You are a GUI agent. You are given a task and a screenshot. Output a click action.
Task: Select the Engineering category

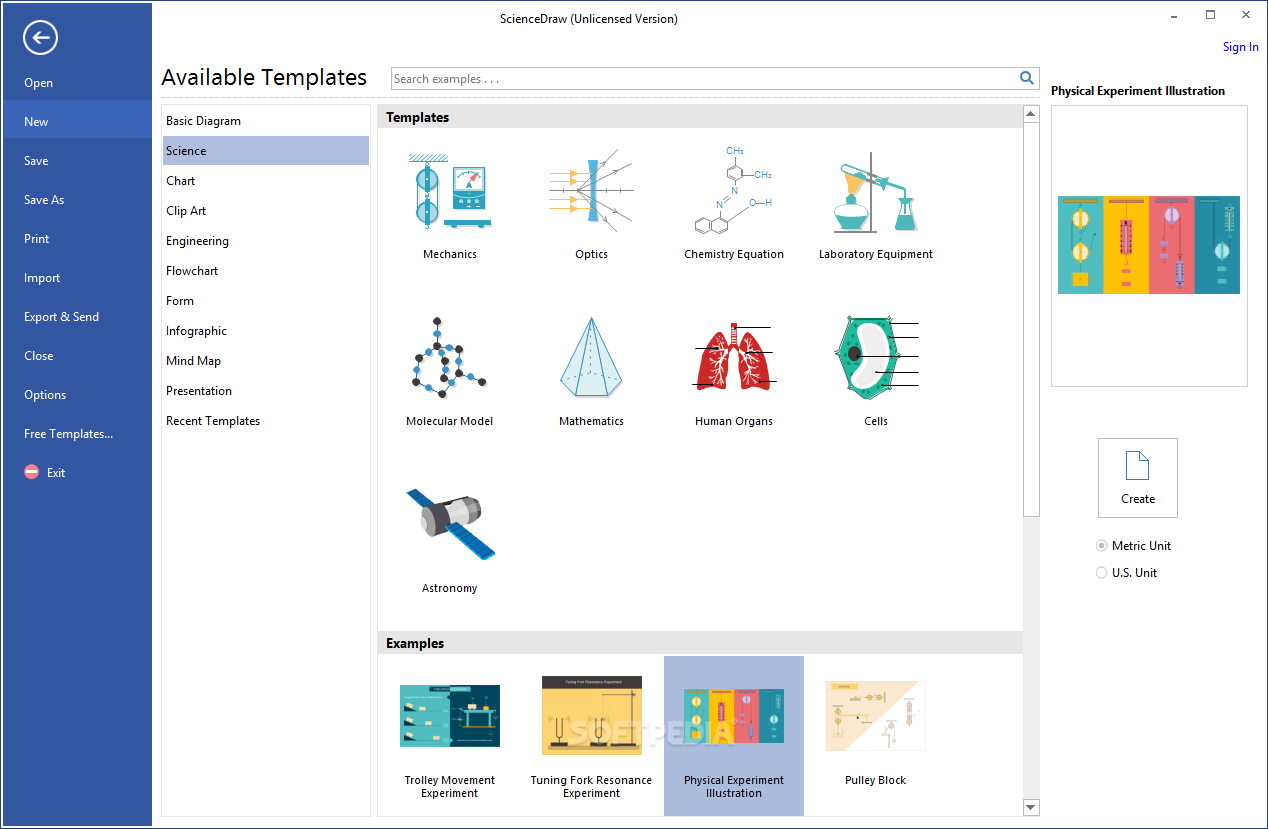tap(266, 241)
